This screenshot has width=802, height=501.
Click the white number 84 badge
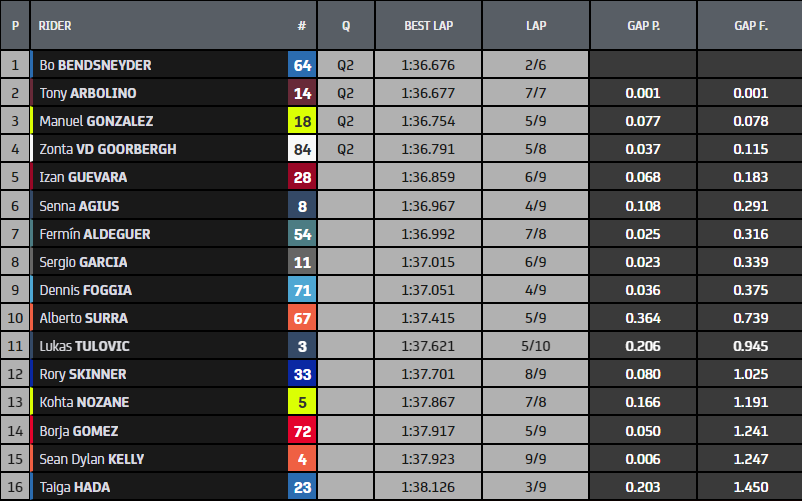[302, 149]
